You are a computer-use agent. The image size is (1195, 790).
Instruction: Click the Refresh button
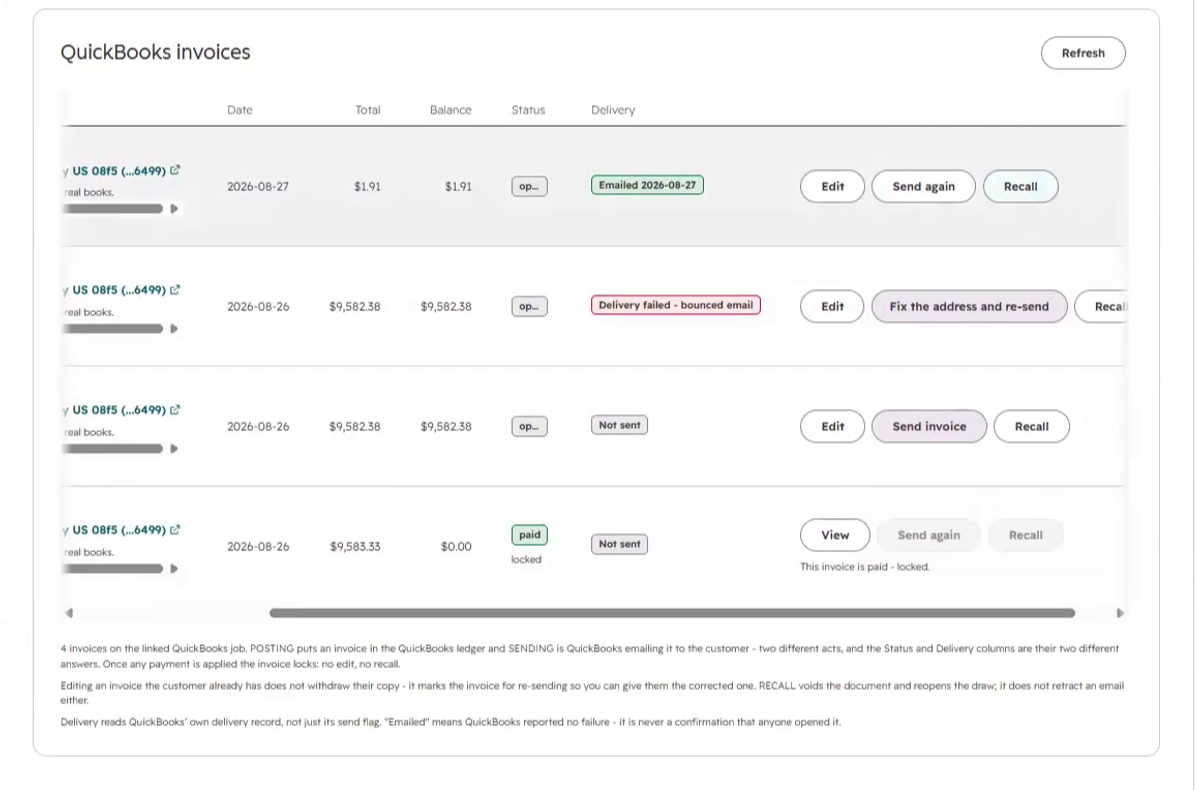[x=1083, y=53]
